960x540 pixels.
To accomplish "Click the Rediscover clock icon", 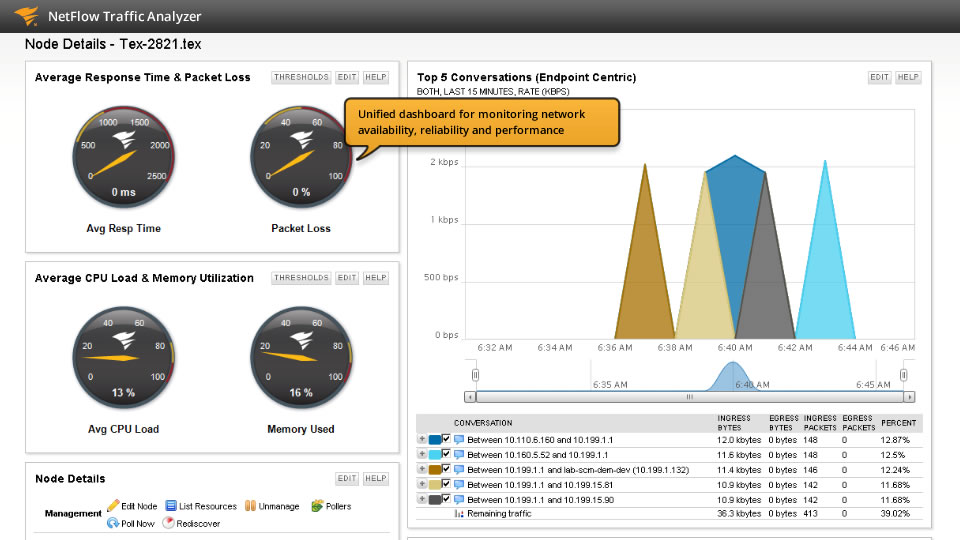I will pyautogui.click(x=168, y=523).
